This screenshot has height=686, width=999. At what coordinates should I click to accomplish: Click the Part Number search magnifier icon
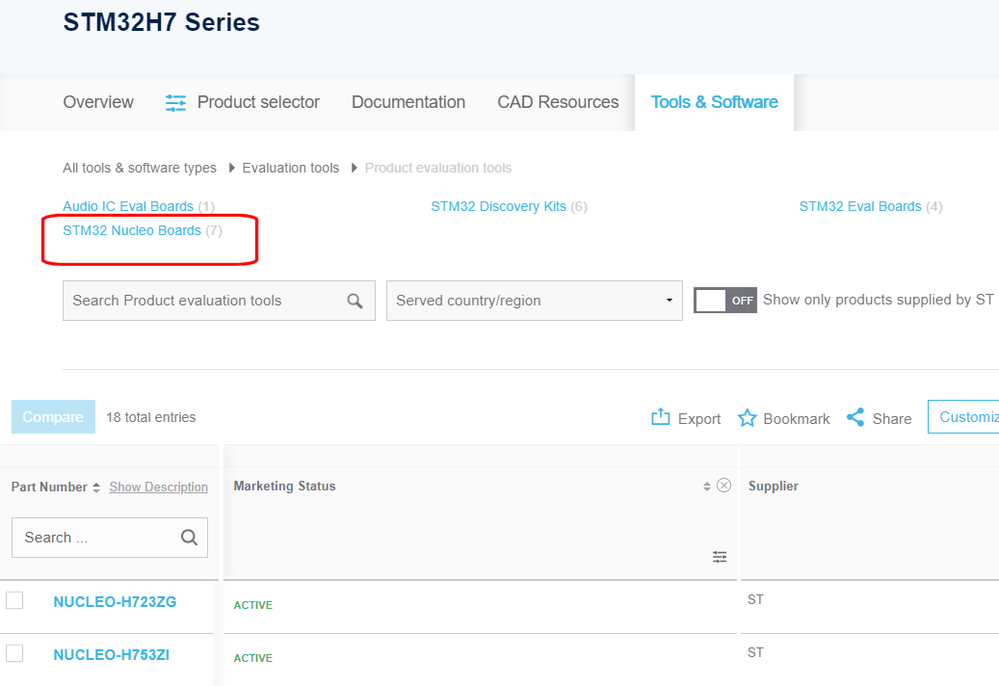189,538
